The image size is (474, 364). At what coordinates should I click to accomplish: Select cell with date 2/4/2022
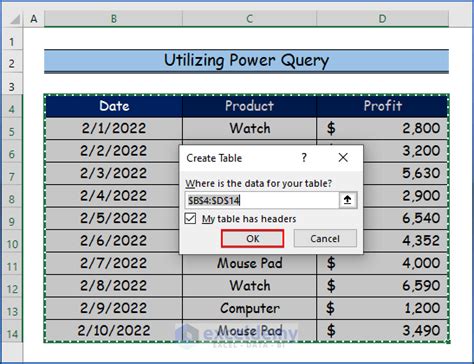tap(114, 196)
